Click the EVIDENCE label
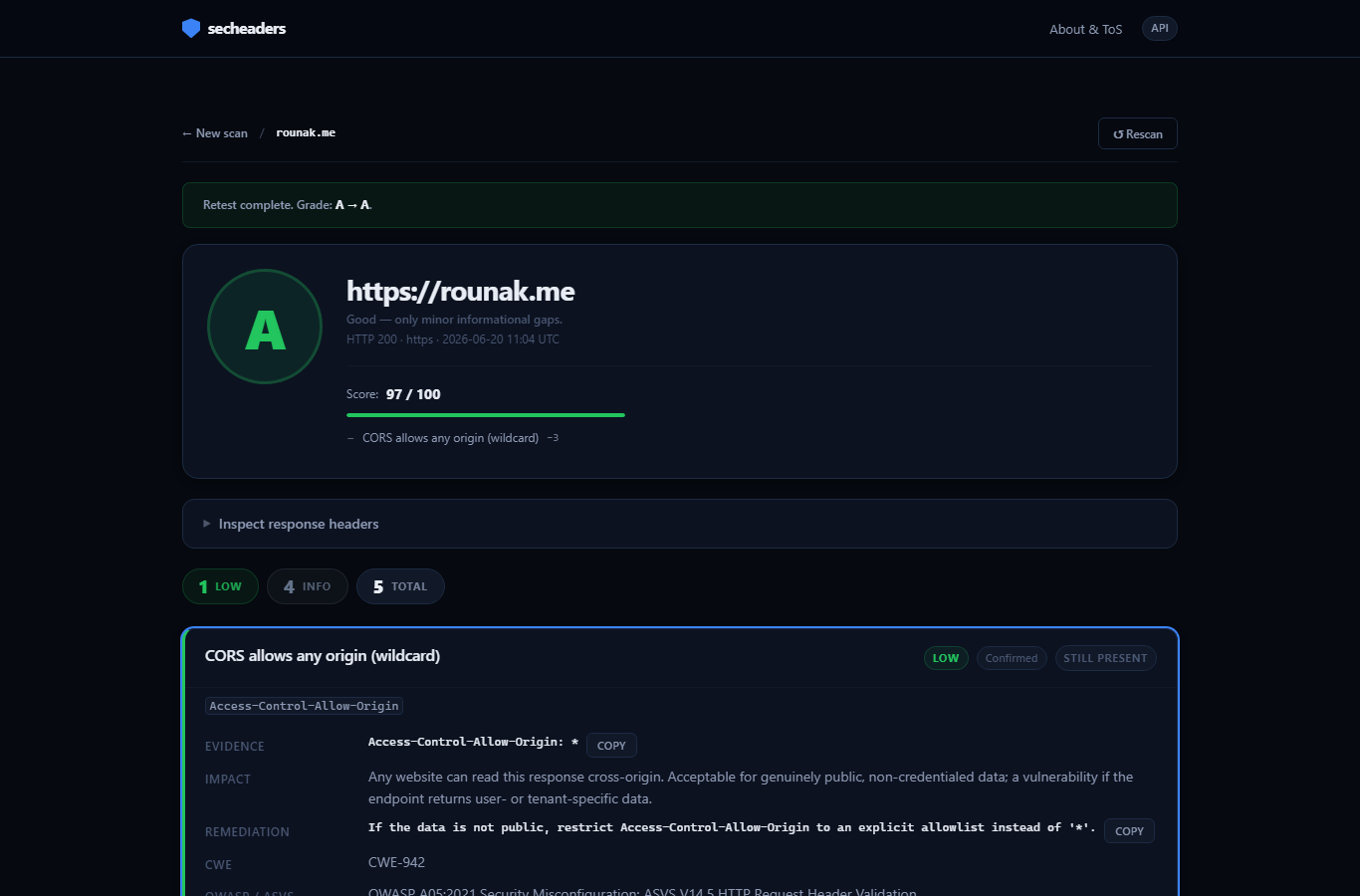 coord(235,747)
